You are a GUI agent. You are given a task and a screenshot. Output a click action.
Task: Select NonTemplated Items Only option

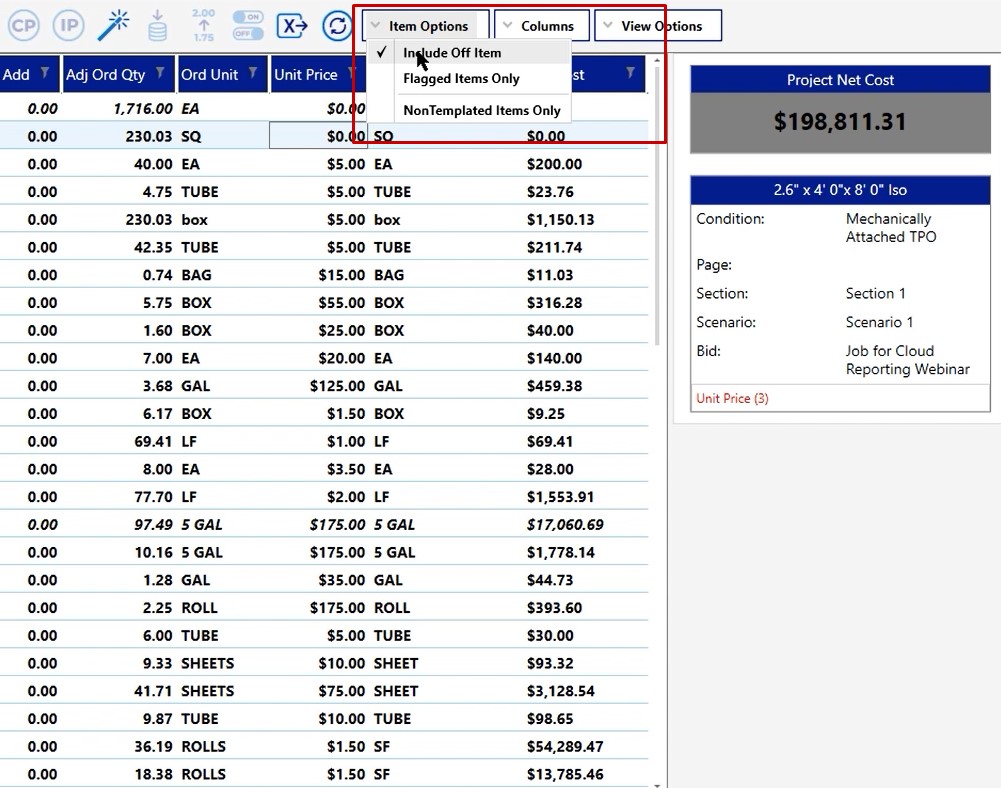pyautogui.click(x=481, y=111)
